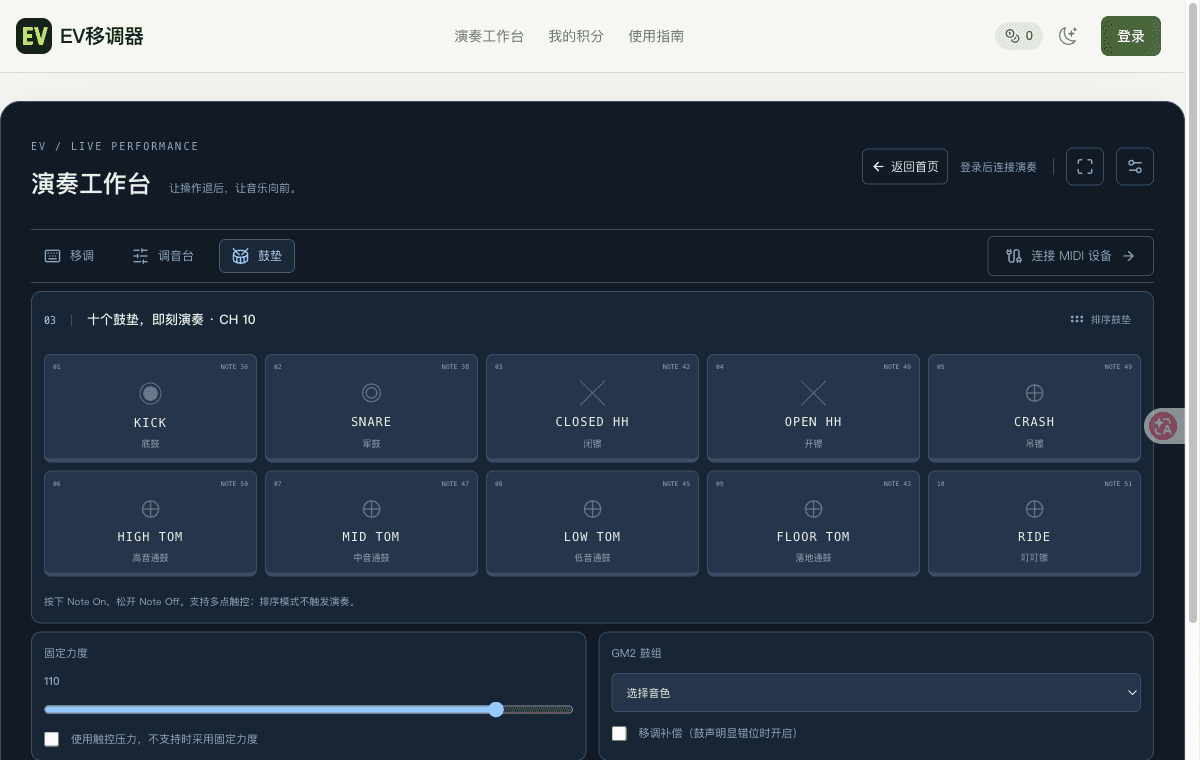Viewport: 1200px width, 760px height.
Task: Open the credits coin counter
Action: point(1019,36)
